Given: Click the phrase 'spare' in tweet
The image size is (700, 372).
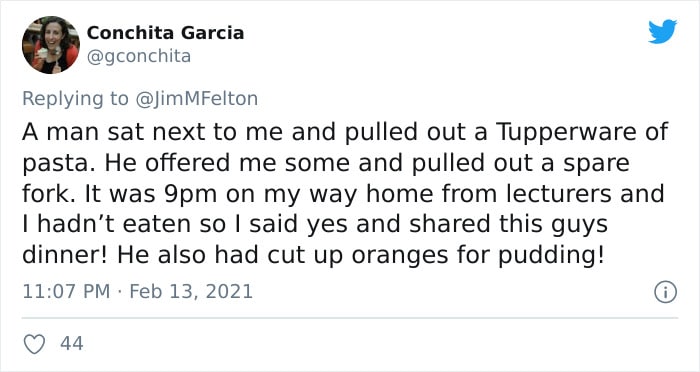Looking at the screenshot, I should (x=596, y=164).
